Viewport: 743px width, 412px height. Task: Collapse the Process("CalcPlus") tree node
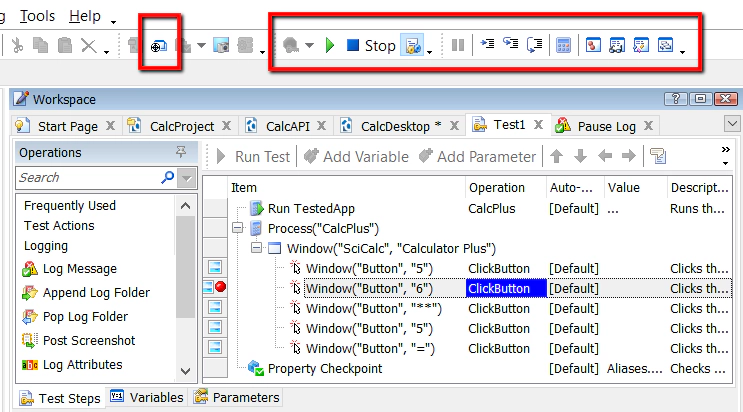click(237, 228)
